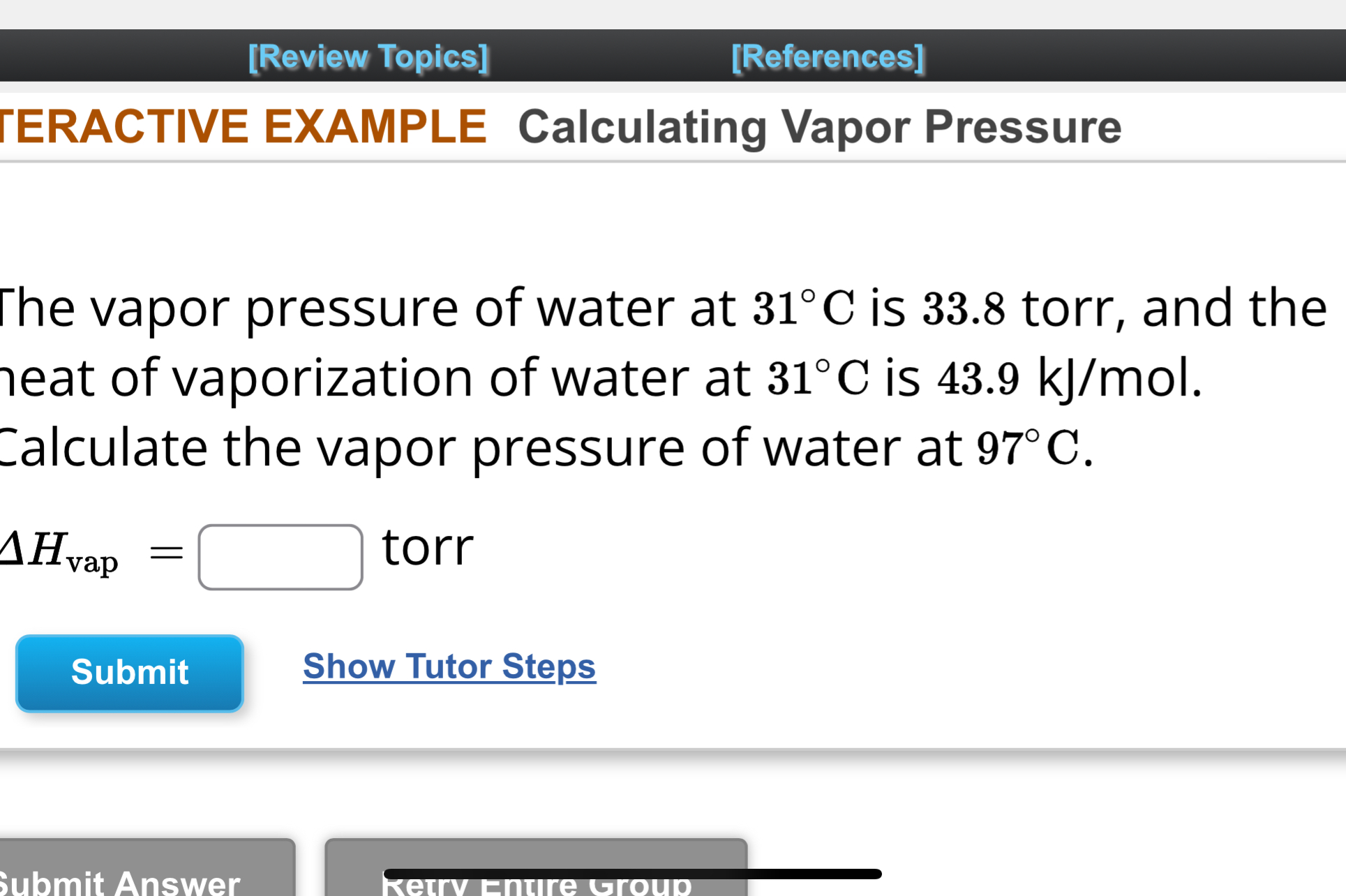Click the Calculating Vapor Pressure title
This screenshot has width=1346, height=896.
pyautogui.click(x=821, y=127)
